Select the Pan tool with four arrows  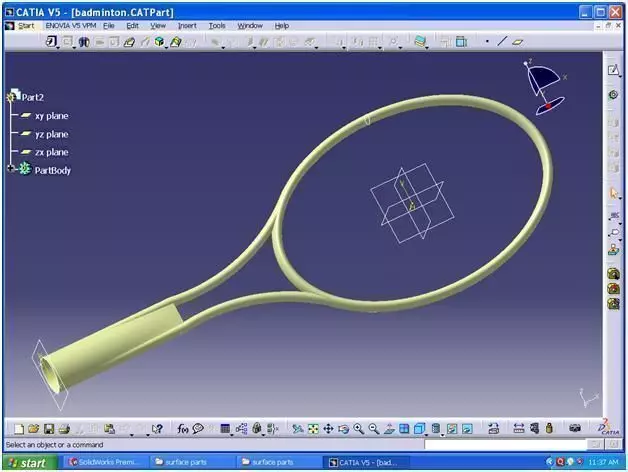coord(328,429)
